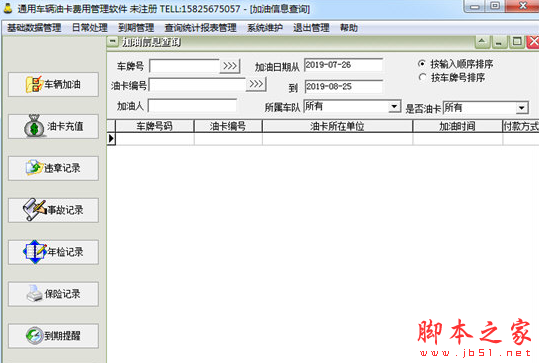539x363 pixels.
Task: Restore the main application window
Action: point(495,6)
